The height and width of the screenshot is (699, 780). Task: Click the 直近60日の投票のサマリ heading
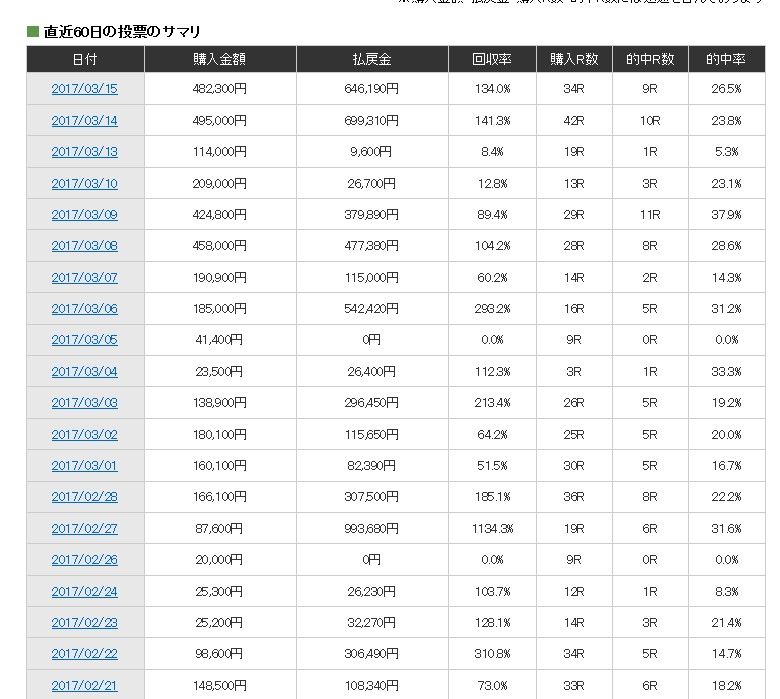coord(122,32)
